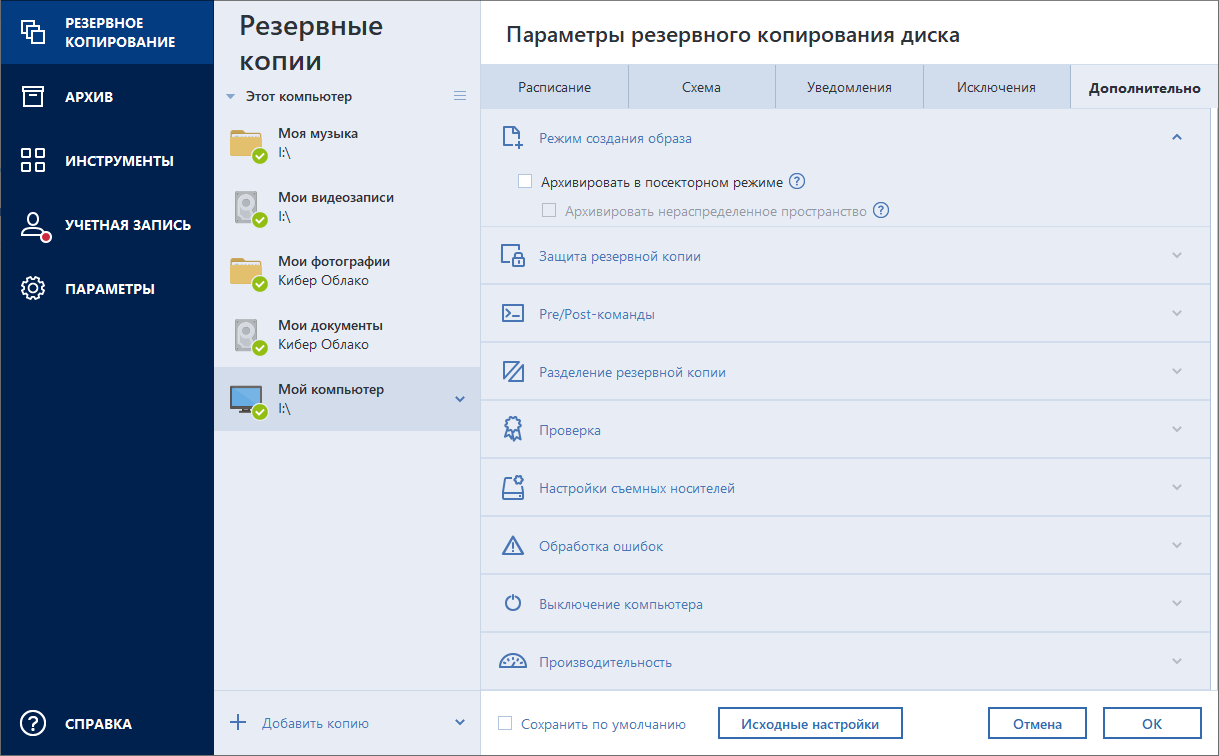
Task: Switch to the Расписание tab
Action: click(x=554, y=87)
